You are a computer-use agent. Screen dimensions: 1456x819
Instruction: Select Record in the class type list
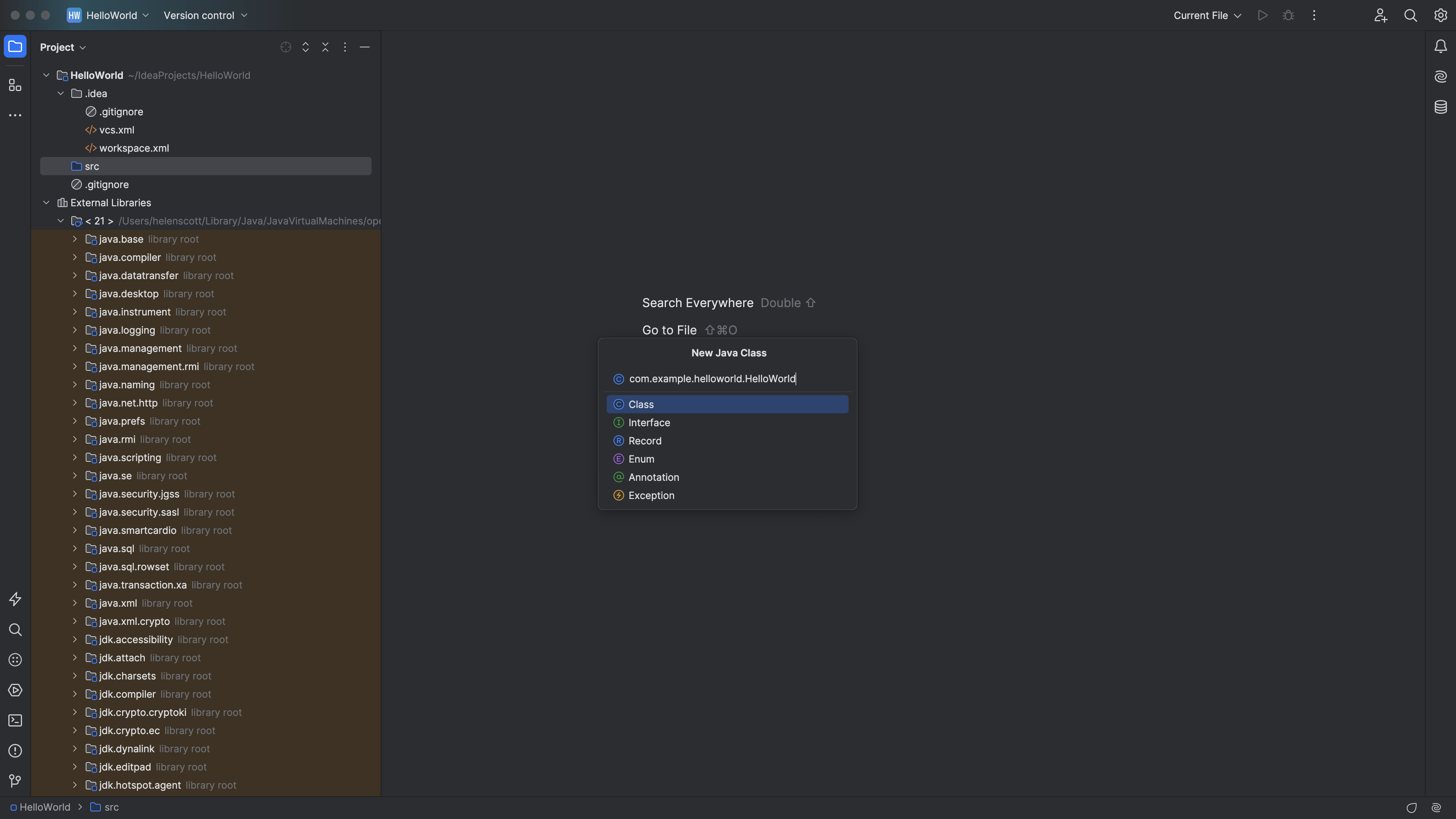click(x=644, y=441)
